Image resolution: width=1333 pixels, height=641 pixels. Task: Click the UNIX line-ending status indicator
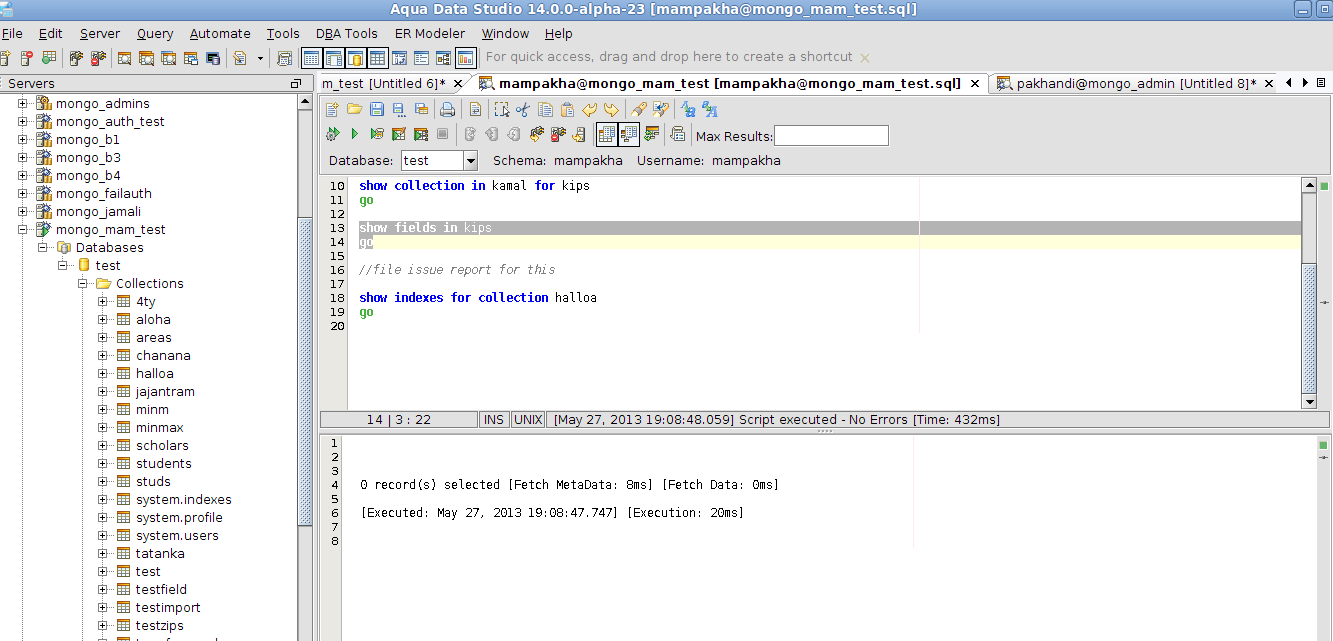pos(528,420)
